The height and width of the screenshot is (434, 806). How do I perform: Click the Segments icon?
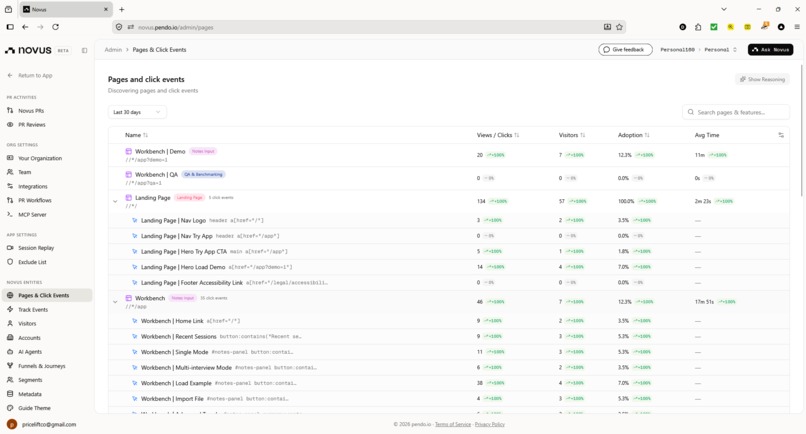tap(10, 380)
